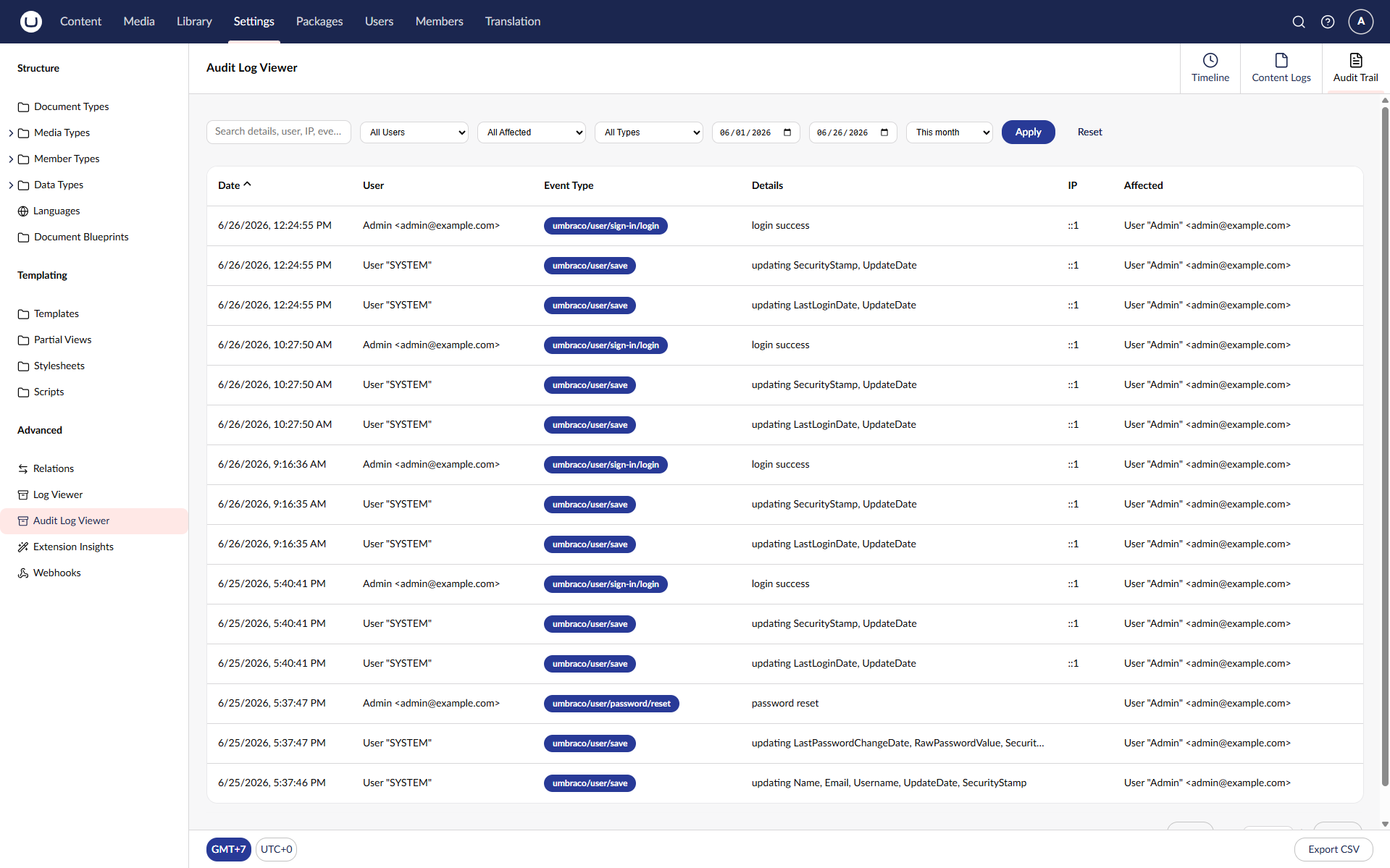Click the Partial Views folder icon
Screen dimensions: 1390x868
23,340
